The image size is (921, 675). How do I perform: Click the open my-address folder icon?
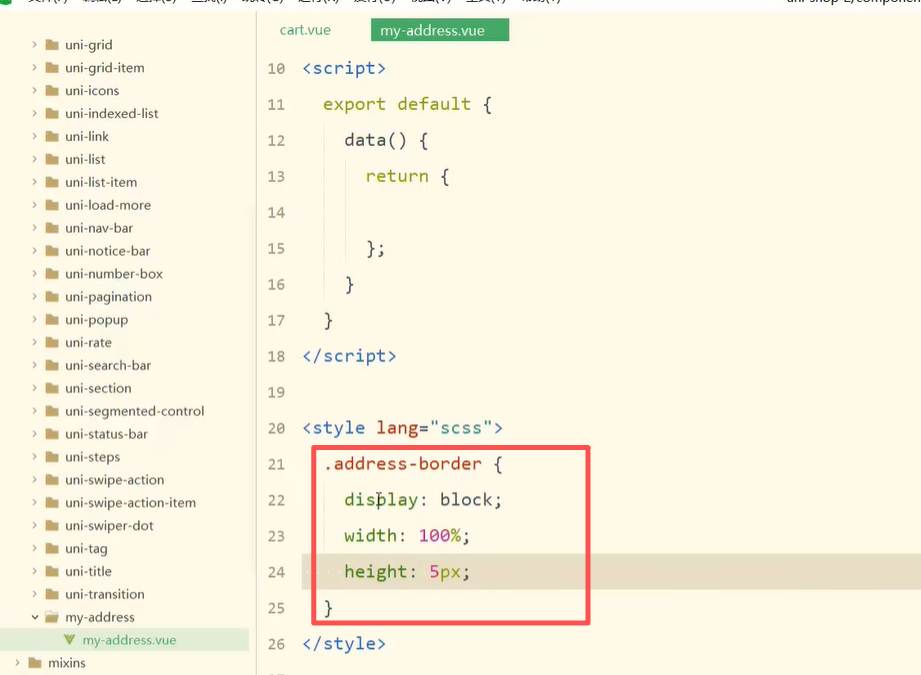[x=52, y=617]
